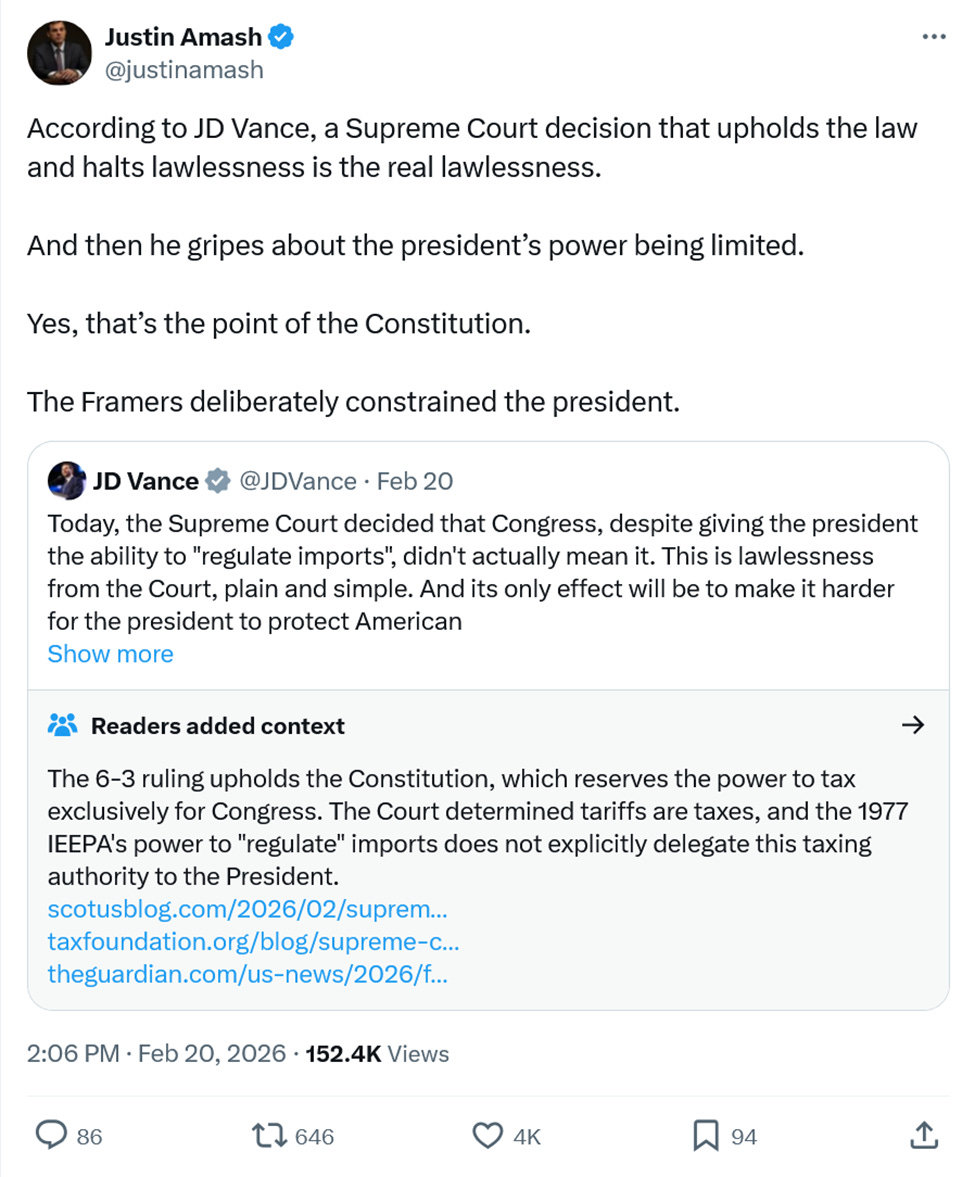This screenshot has height=1177, width=975.
Task: Open the scotusblog.com link
Action: [248, 909]
